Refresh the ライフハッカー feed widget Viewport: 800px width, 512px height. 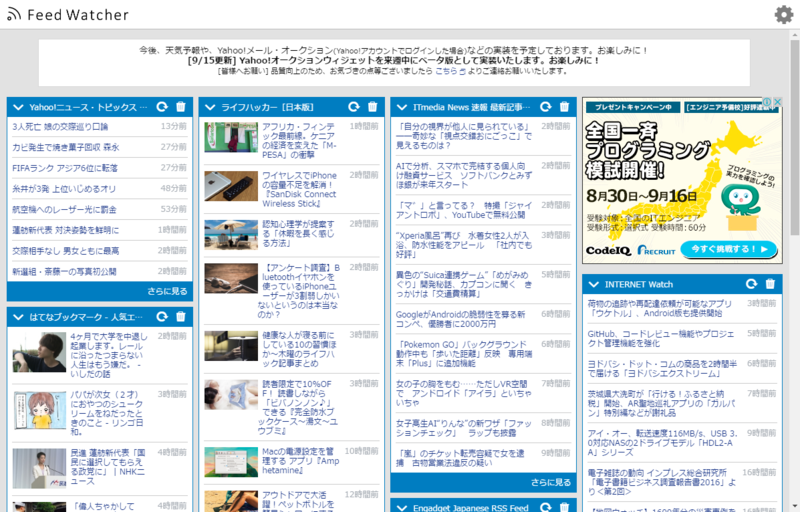pos(354,107)
